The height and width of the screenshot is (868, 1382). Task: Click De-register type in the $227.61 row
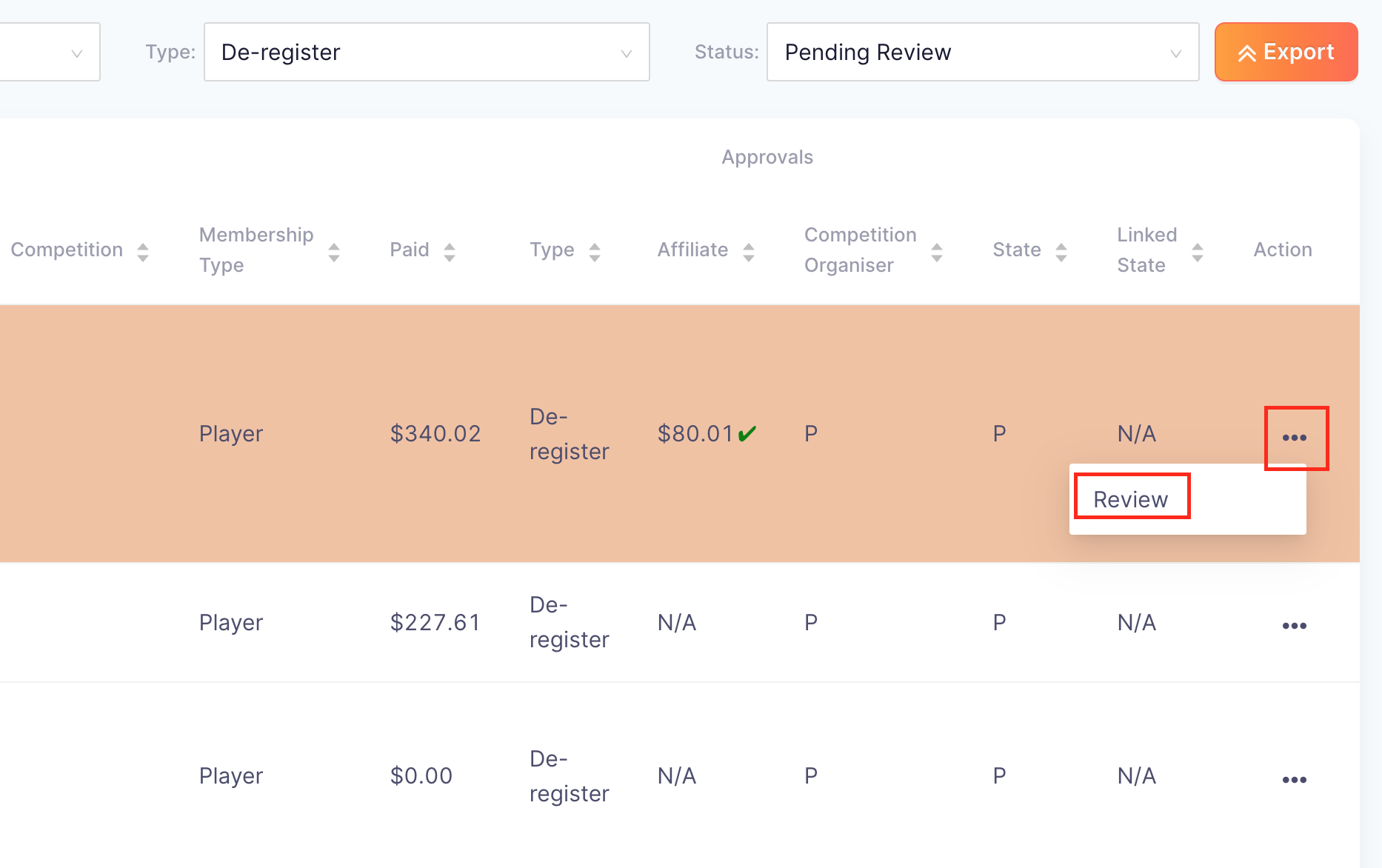pos(569,622)
